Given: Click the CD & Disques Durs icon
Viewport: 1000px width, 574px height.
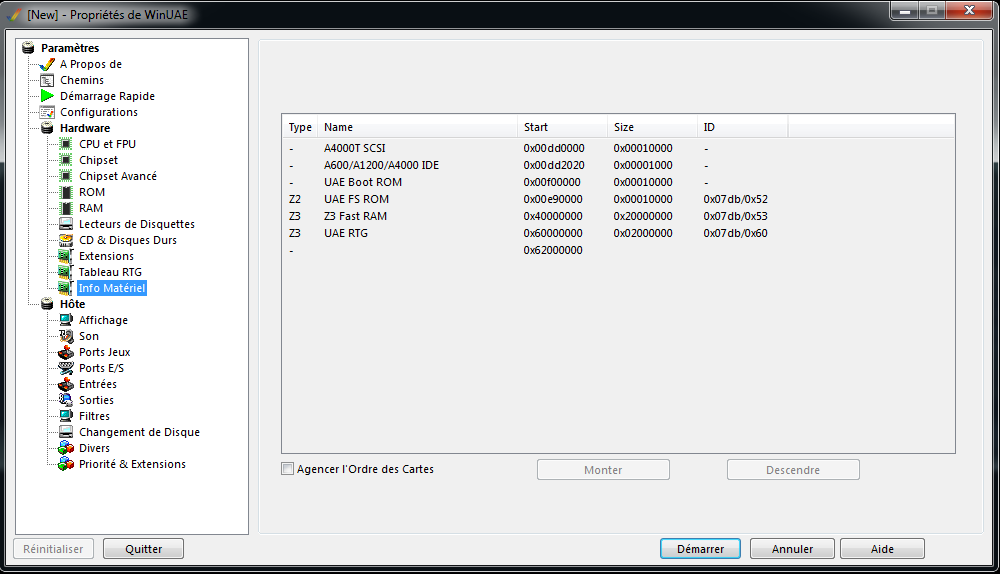Looking at the screenshot, I should coord(66,240).
